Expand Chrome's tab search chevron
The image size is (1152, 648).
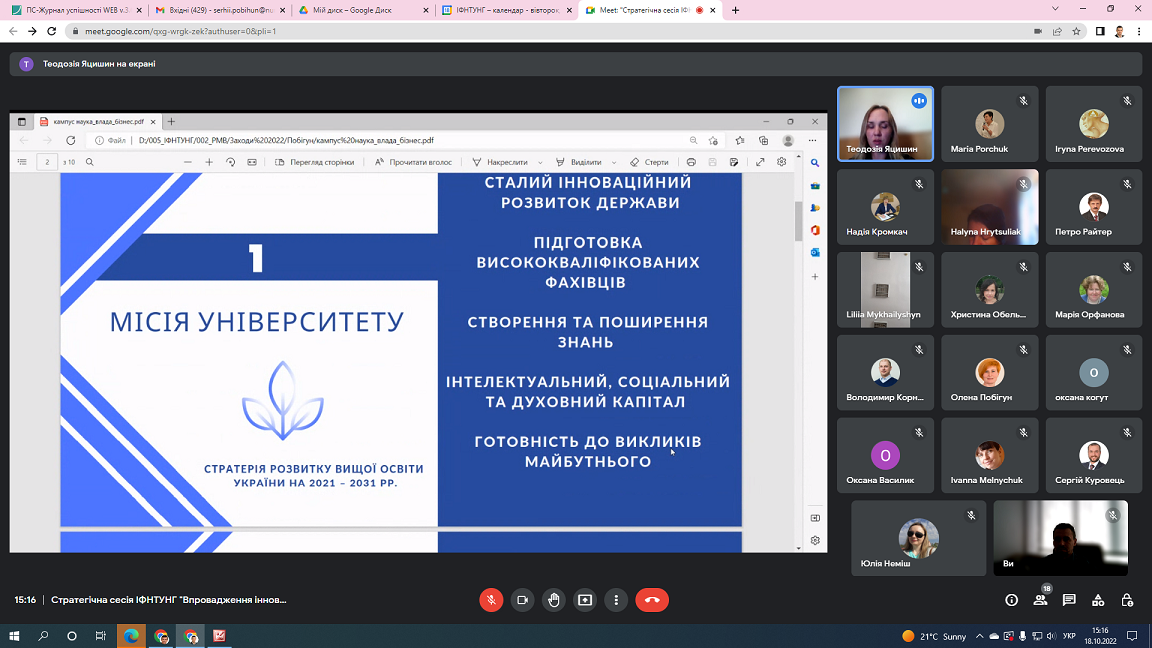1056,9
